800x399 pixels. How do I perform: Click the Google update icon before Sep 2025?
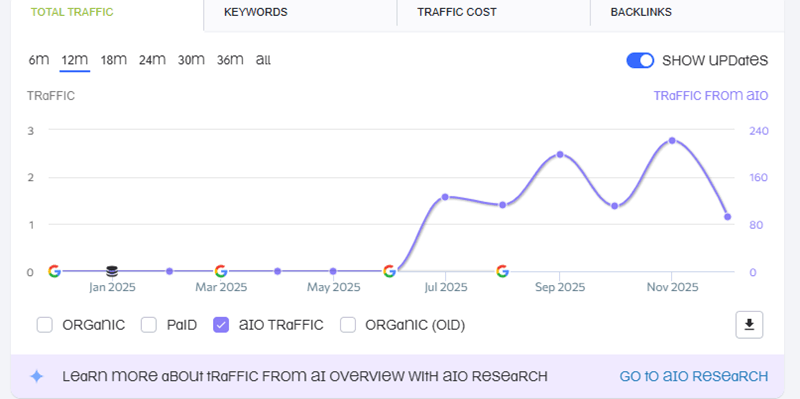(x=503, y=271)
